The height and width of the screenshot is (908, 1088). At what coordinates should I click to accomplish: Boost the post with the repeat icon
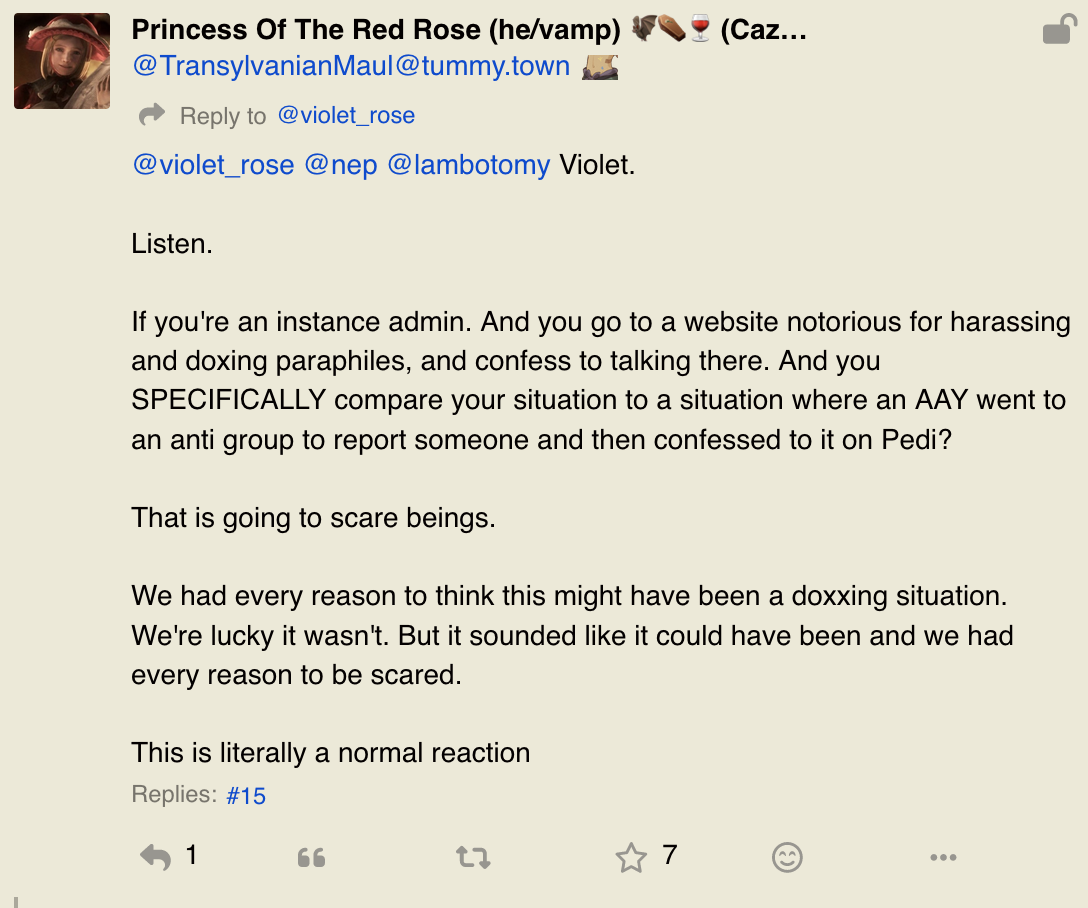tap(473, 857)
